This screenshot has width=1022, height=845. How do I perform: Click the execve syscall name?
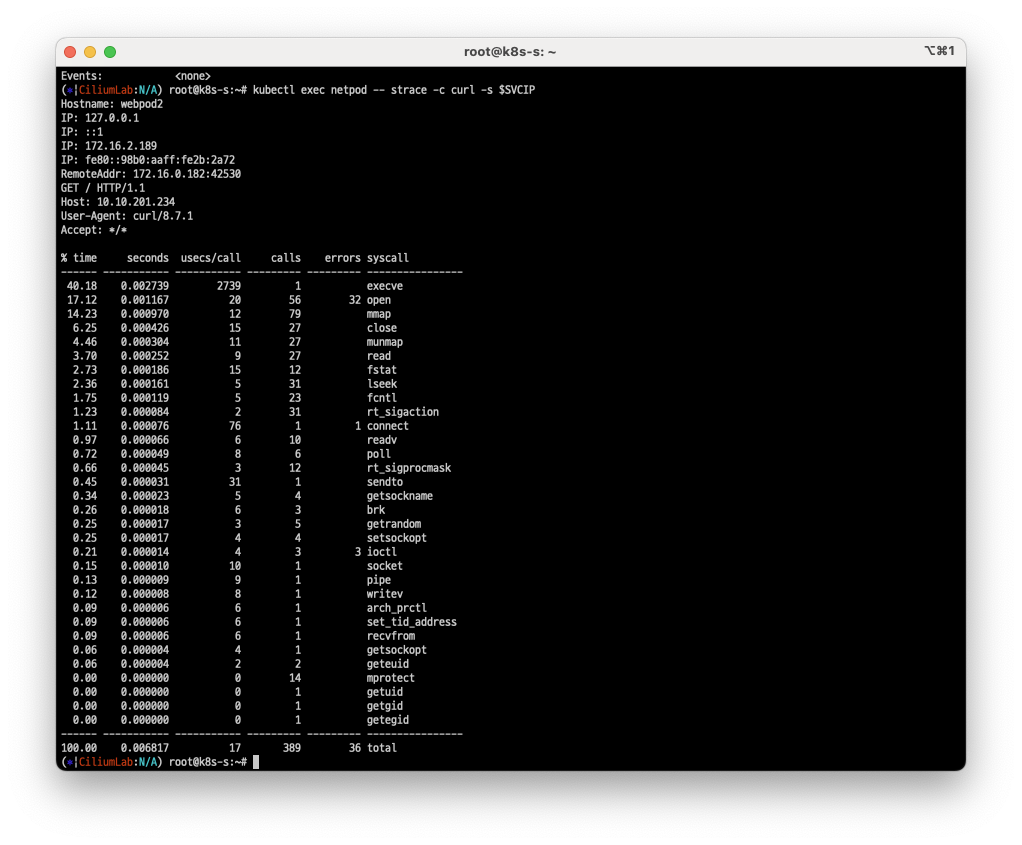point(385,286)
